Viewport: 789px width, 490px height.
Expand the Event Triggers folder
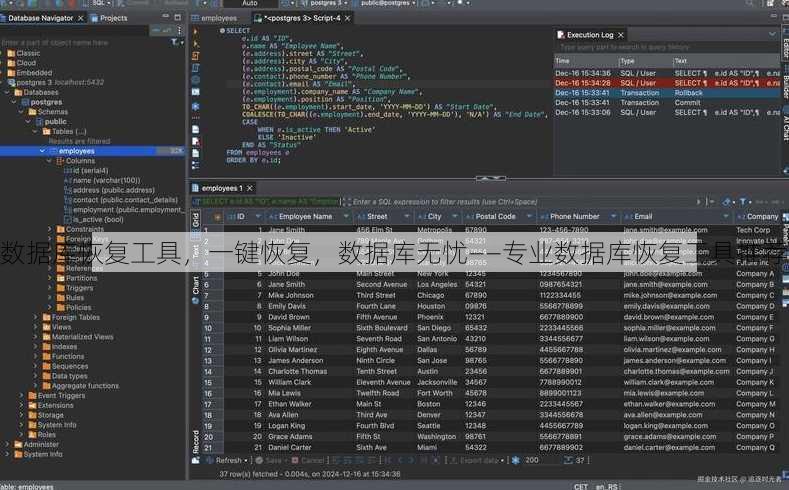coord(21,395)
